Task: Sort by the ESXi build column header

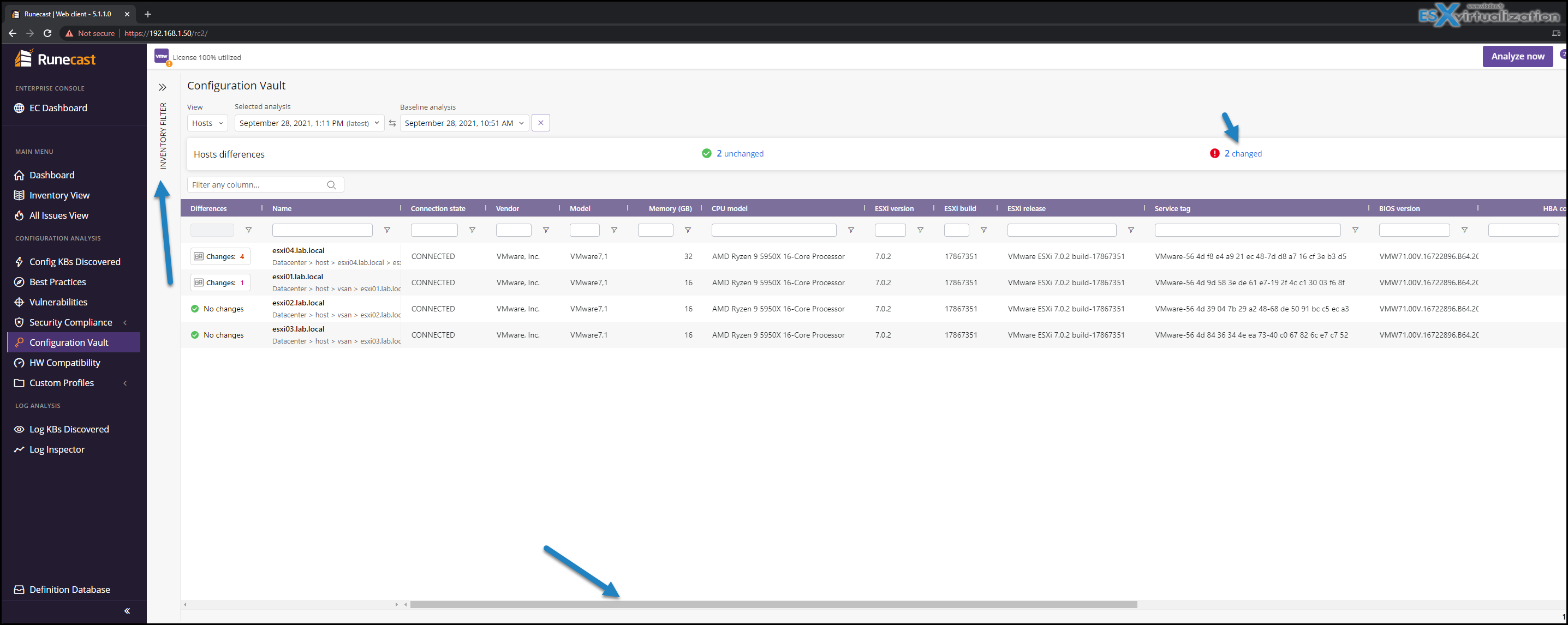Action: pyautogui.click(x=960, y=208)
